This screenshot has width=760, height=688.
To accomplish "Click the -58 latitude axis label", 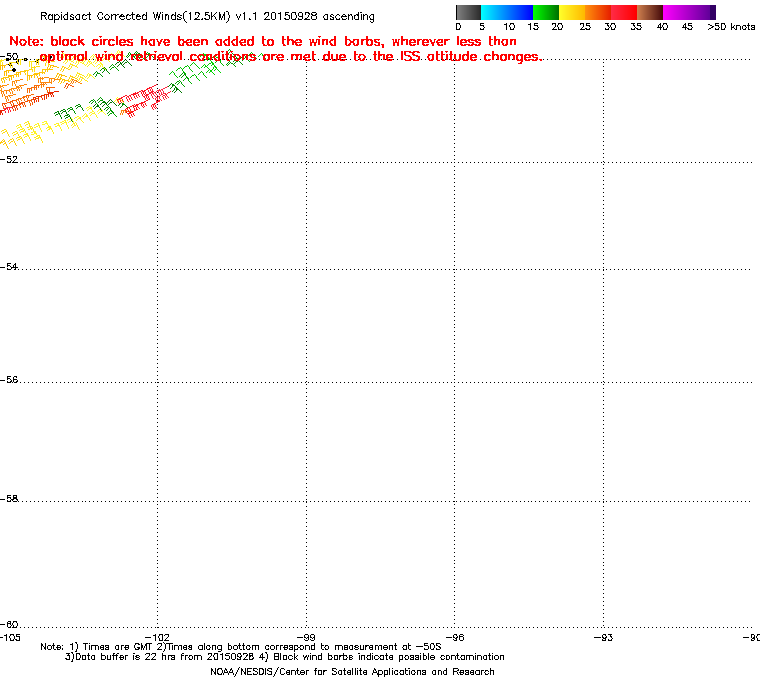I will point(9,498).
